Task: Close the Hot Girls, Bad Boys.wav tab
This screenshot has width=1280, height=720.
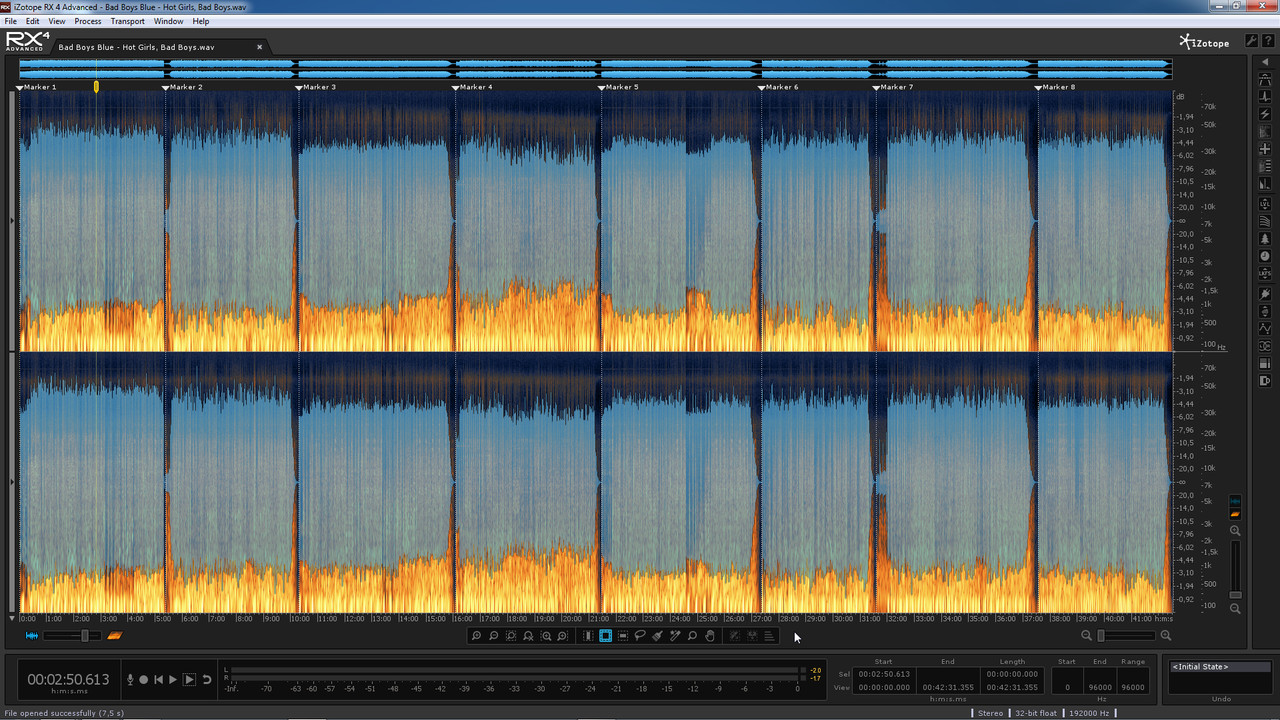Action: [x=260, y=47]
